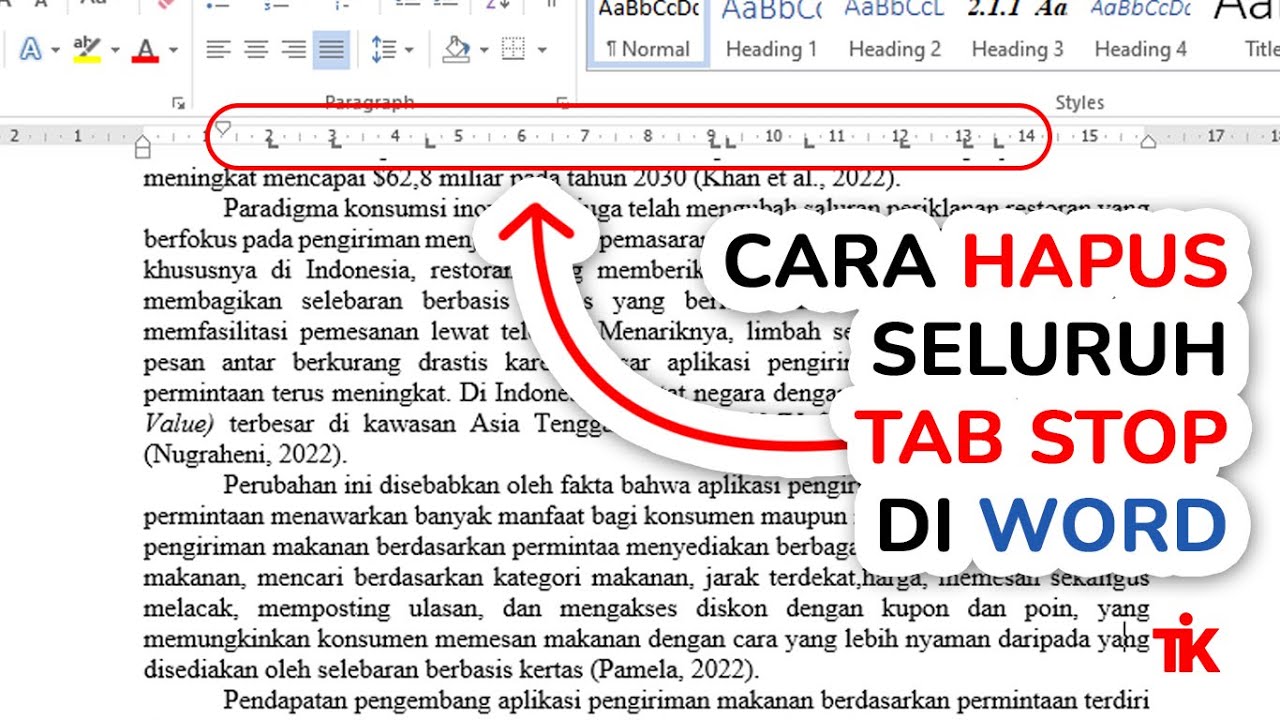The height and width of the screenshot is (720, 1280).
Task: Select the right indent ruler marker
Action: click(x=1149, y=142)
